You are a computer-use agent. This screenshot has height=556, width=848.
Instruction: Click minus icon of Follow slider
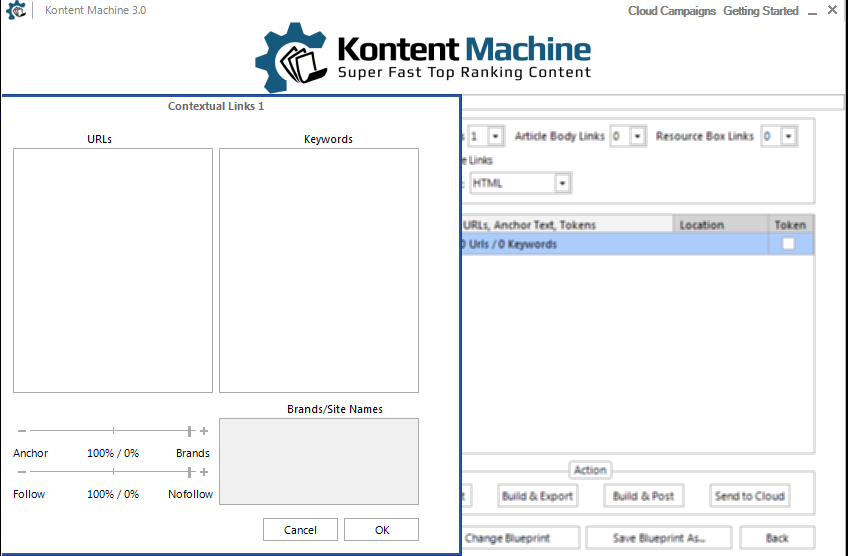(x=22, y=472)
